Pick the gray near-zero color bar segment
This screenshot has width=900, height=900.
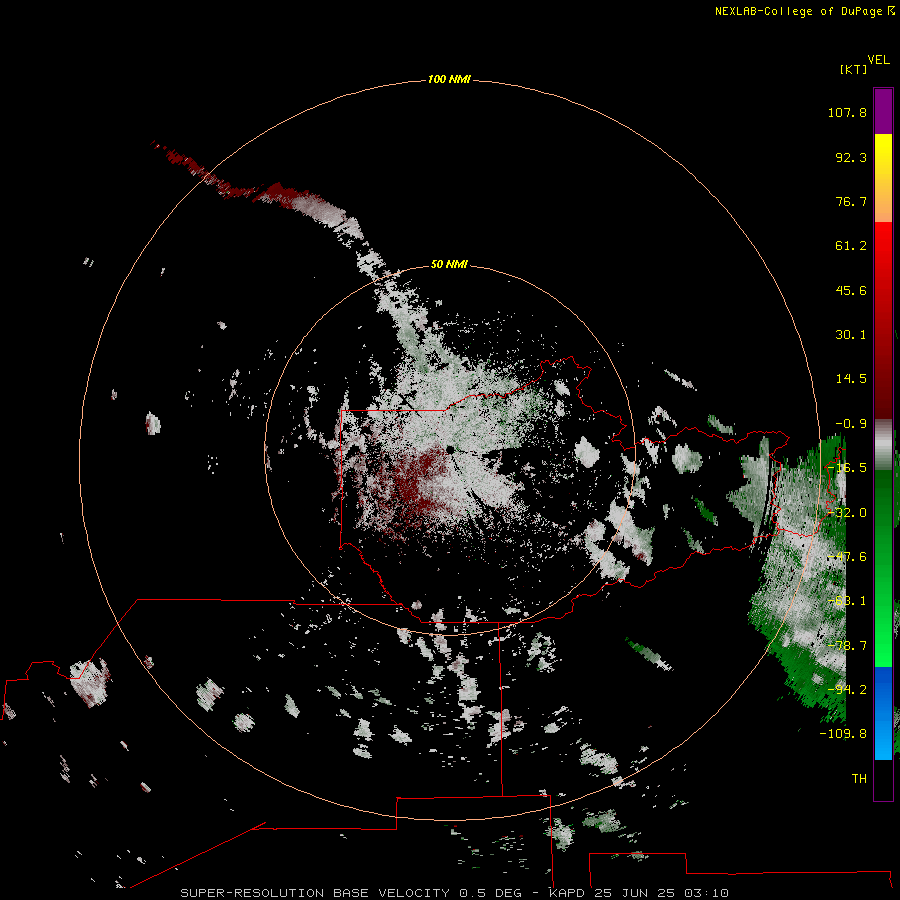(883, 445)
